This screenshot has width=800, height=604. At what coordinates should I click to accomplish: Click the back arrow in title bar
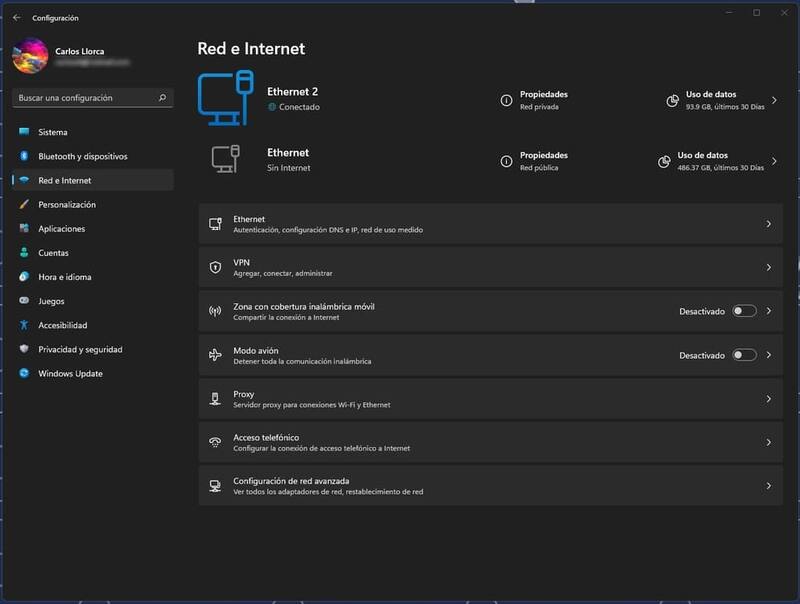16,17
